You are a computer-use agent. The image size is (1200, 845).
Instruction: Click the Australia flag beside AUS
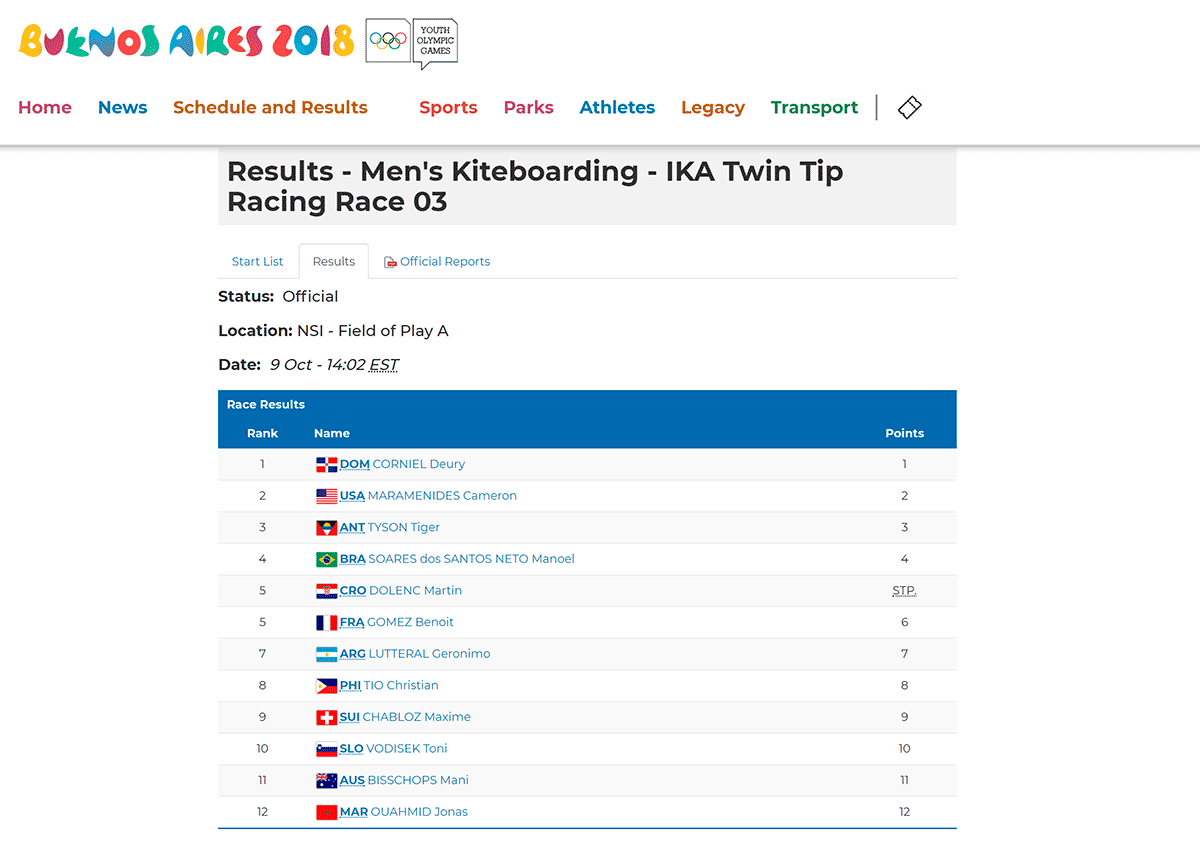click(x=326, y=781)
